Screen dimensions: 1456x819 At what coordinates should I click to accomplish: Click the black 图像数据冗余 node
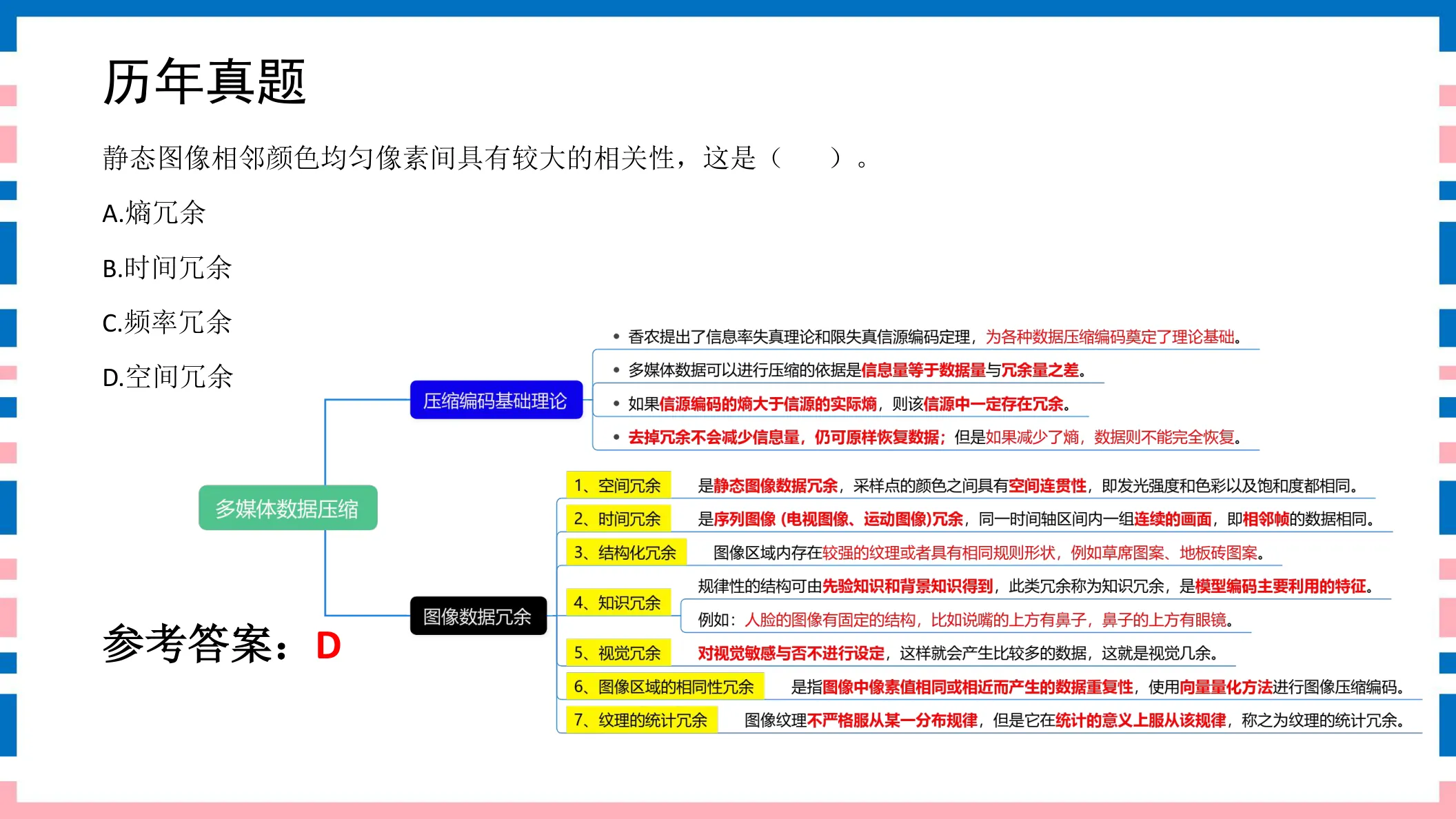pyautogui.click(x=478, y=616)
